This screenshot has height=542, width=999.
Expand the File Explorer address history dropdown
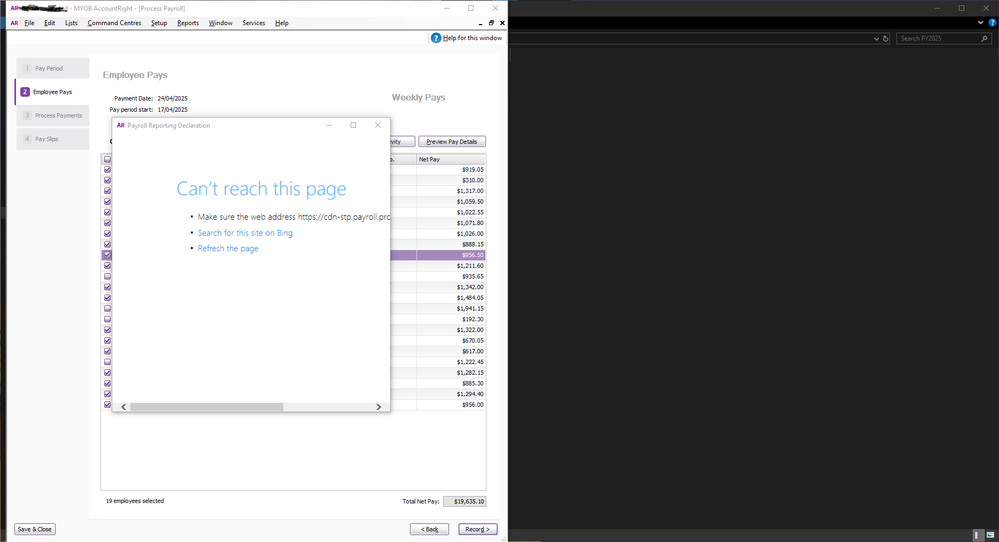click(x=876, y=39)
